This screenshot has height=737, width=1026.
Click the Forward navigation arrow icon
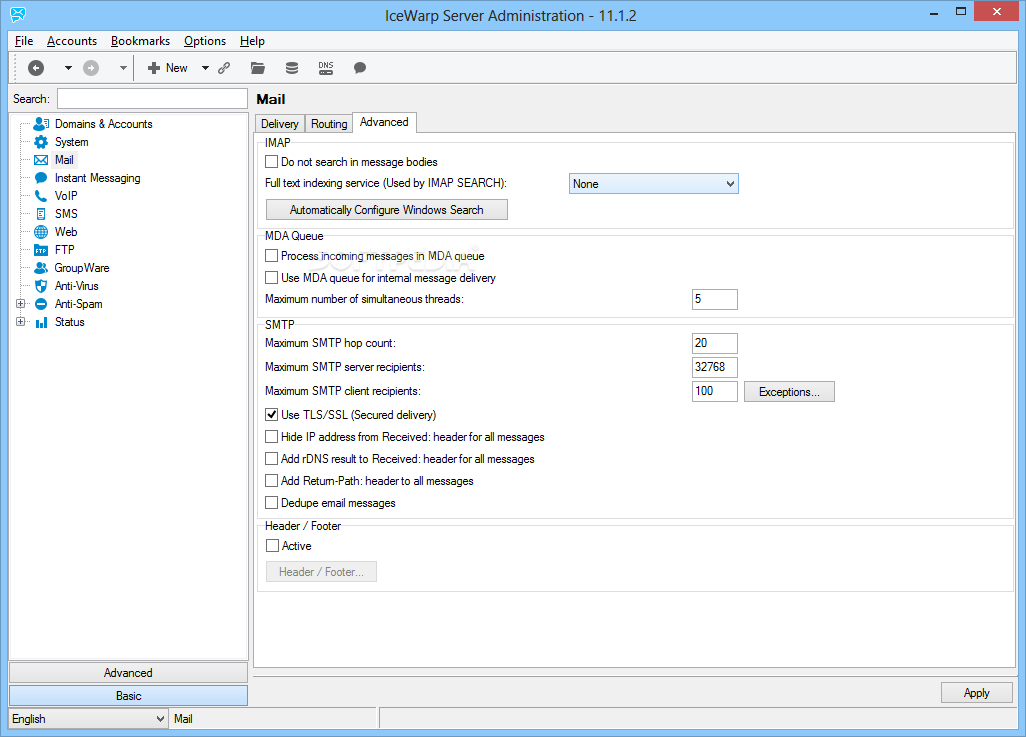(91, 68)
